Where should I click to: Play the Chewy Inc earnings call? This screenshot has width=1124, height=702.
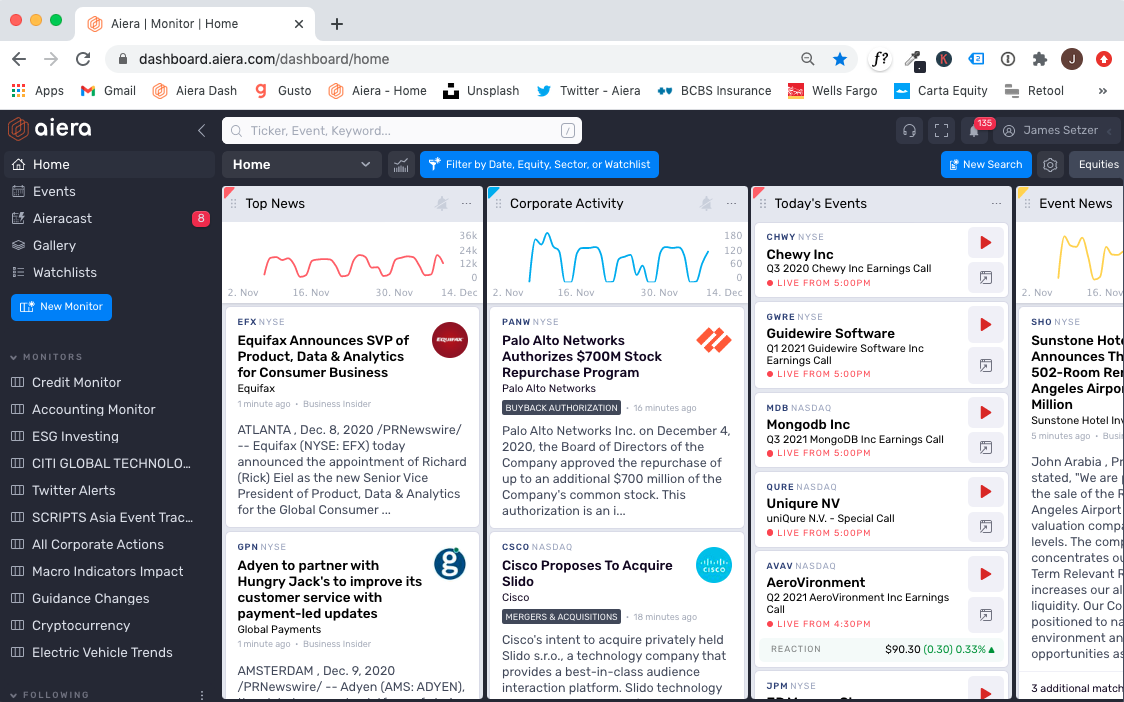coord(986,243)
